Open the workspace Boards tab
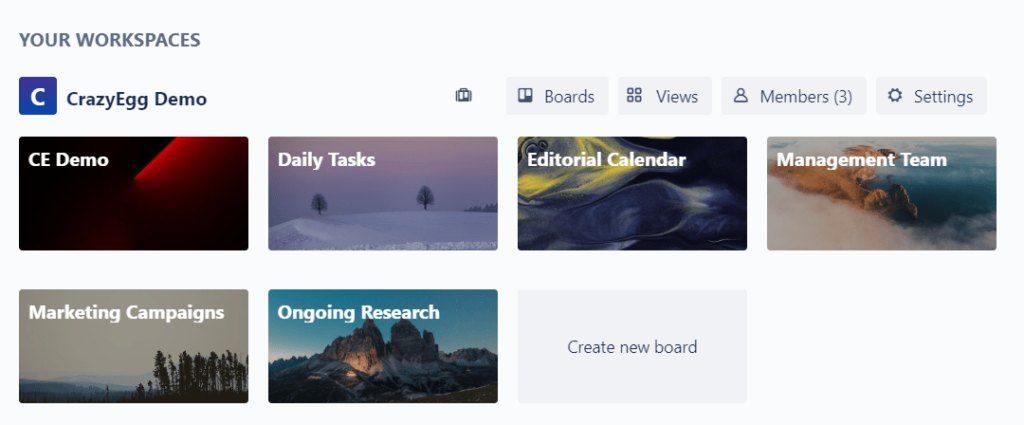1024x425 pixels. point(557,96)
